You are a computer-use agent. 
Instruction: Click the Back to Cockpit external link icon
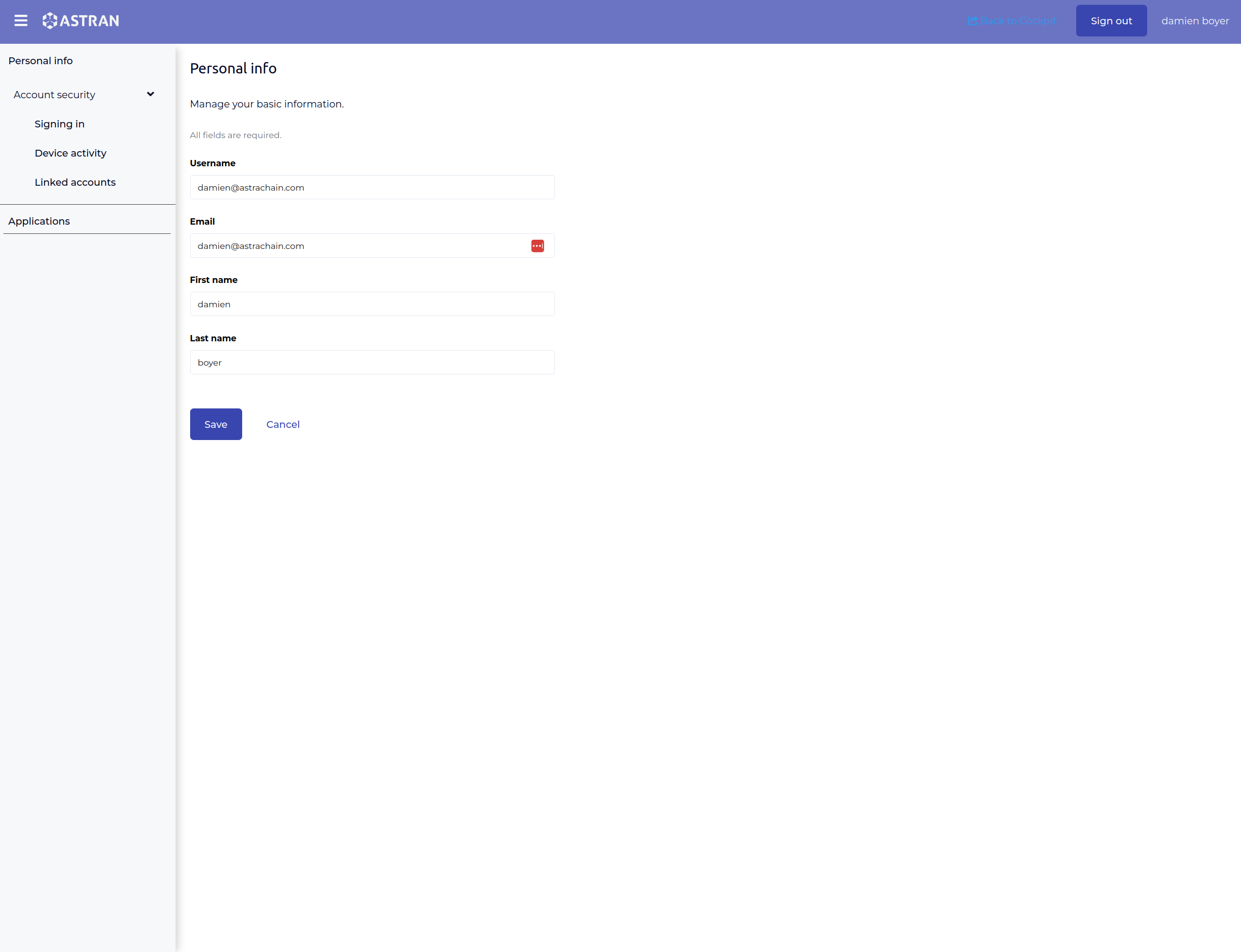click(973, 21)
